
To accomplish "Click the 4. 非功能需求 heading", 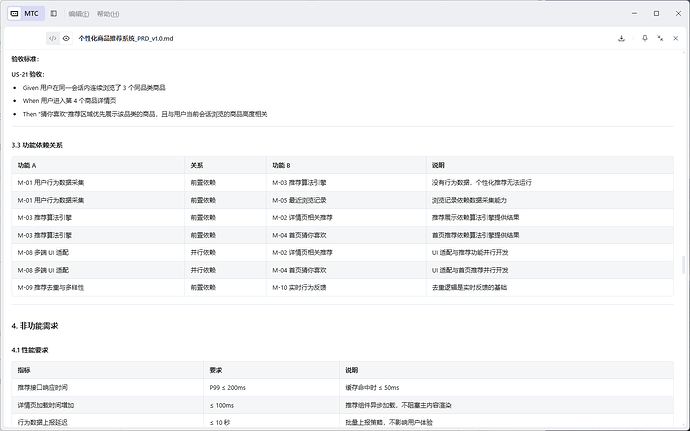I will (35, 326).
